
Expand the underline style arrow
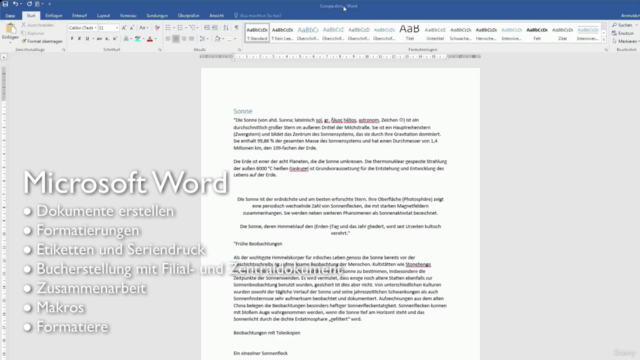click(93, 39)
